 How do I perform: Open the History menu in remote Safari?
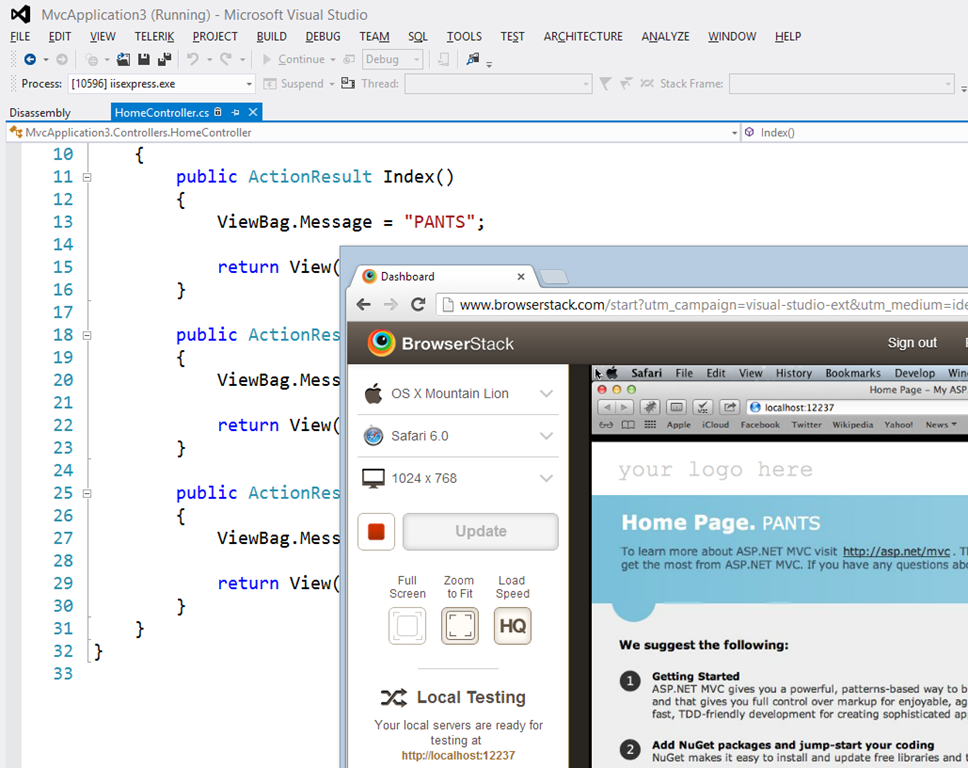(794, 373)
